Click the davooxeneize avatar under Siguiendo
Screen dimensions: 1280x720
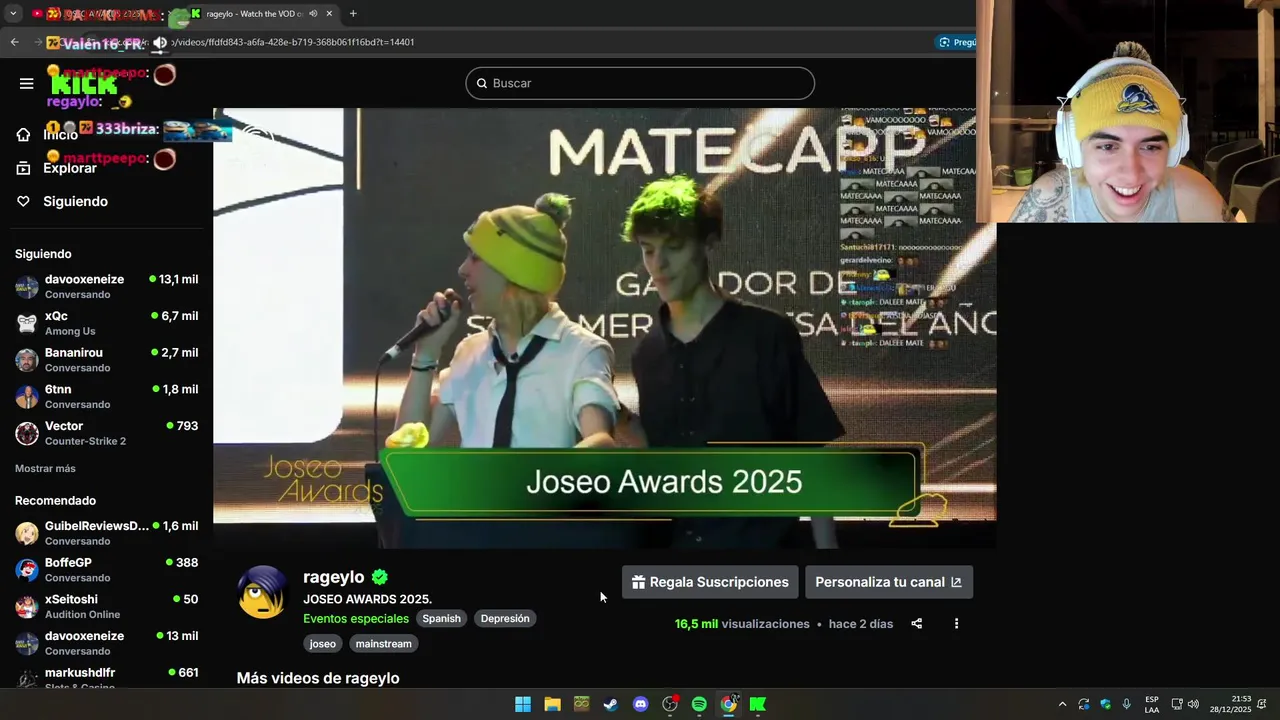pos(27,287)
